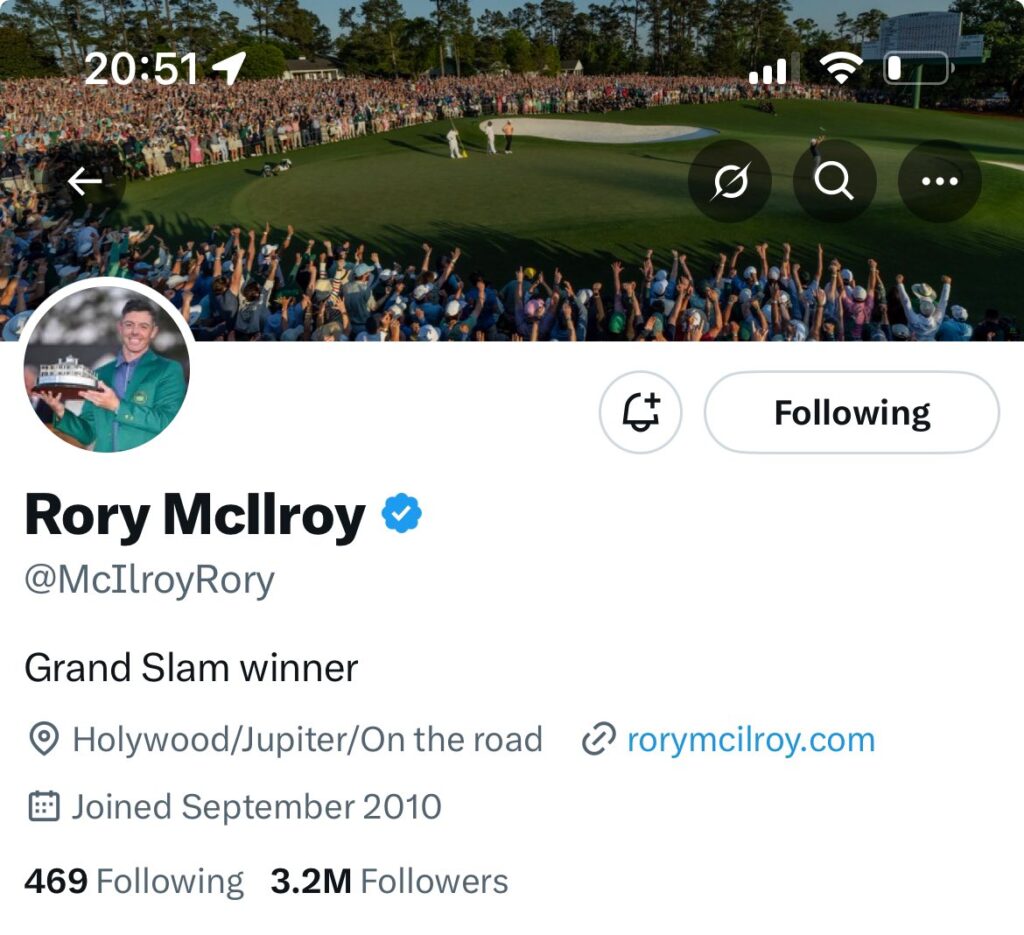Screen dimensions: 1024x935
Task: View the 3.2M Followers list
Action: 389,881
